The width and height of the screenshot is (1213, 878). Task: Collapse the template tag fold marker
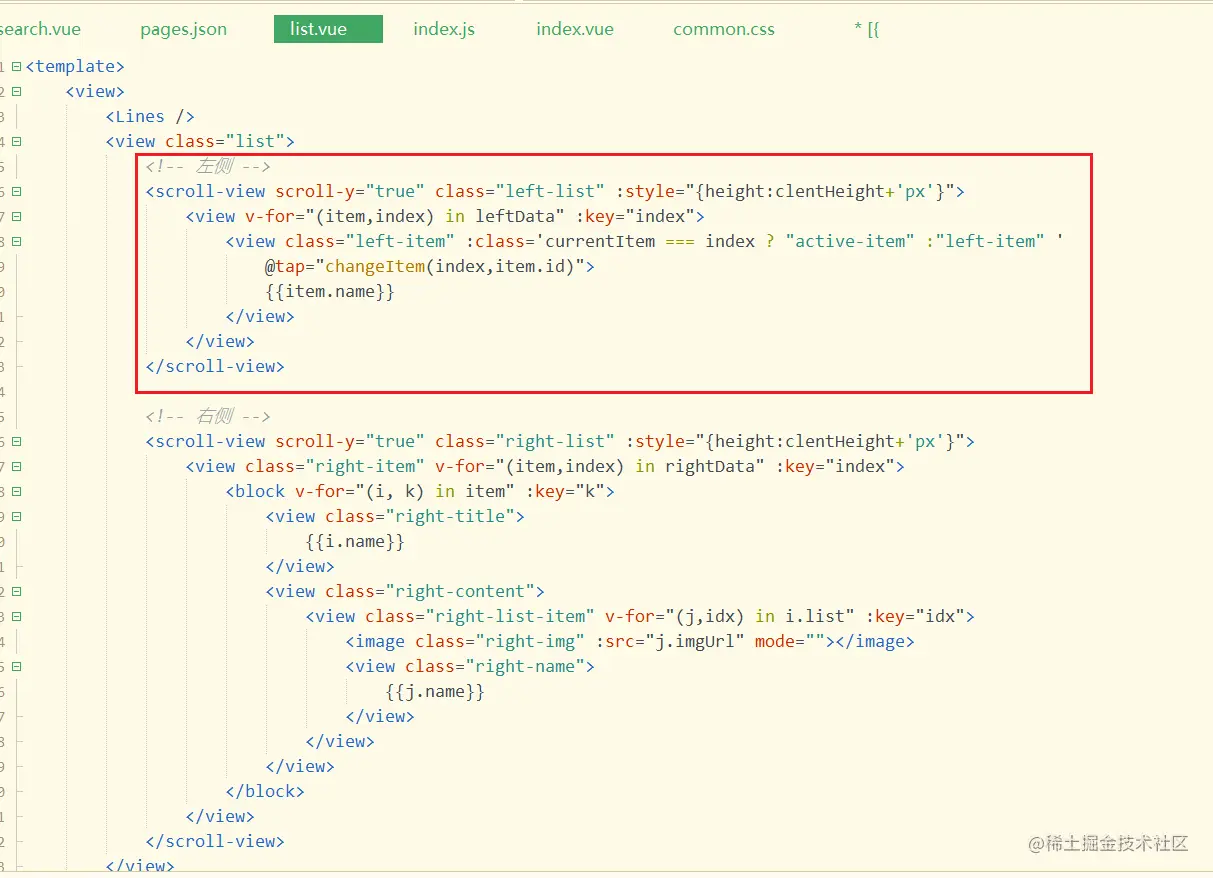[x=16, y=66]
